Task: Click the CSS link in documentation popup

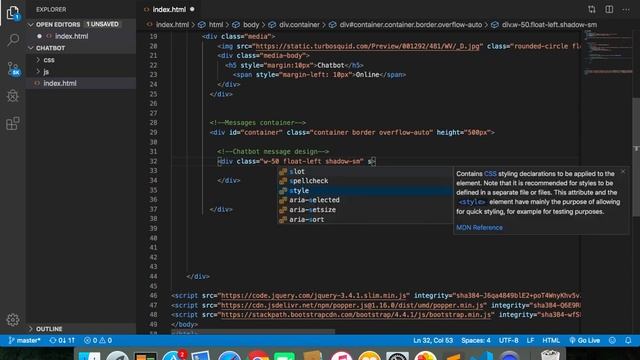Action: tap(490, 173)
